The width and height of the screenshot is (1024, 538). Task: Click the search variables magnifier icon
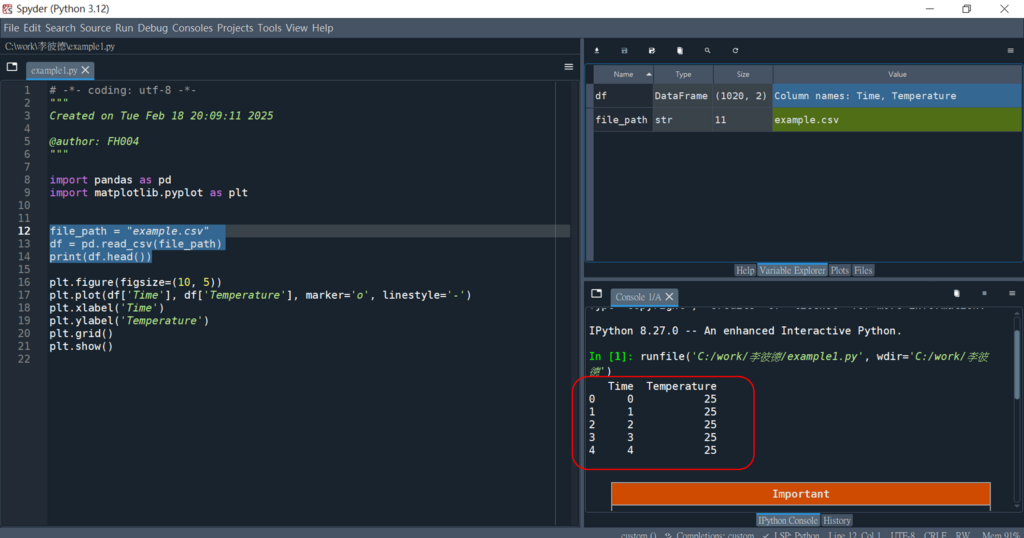(x=707, y=50)
